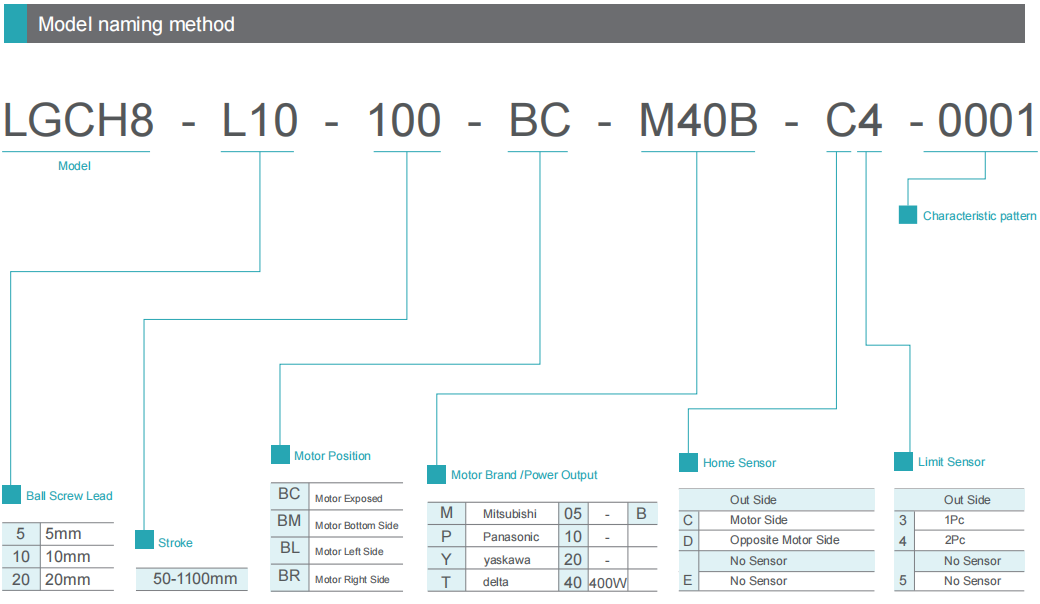The width and height of the screenshot is (1040, 604).
Task: Click the teal square next to Limit Sensor
Action: pyautogui.click(x=903, y=461)
